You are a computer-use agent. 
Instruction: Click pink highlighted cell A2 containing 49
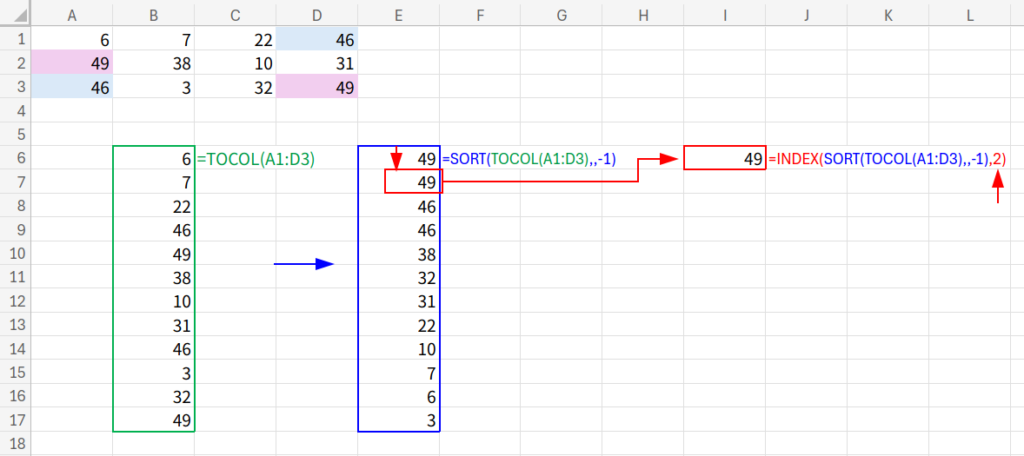pos(72,63)
